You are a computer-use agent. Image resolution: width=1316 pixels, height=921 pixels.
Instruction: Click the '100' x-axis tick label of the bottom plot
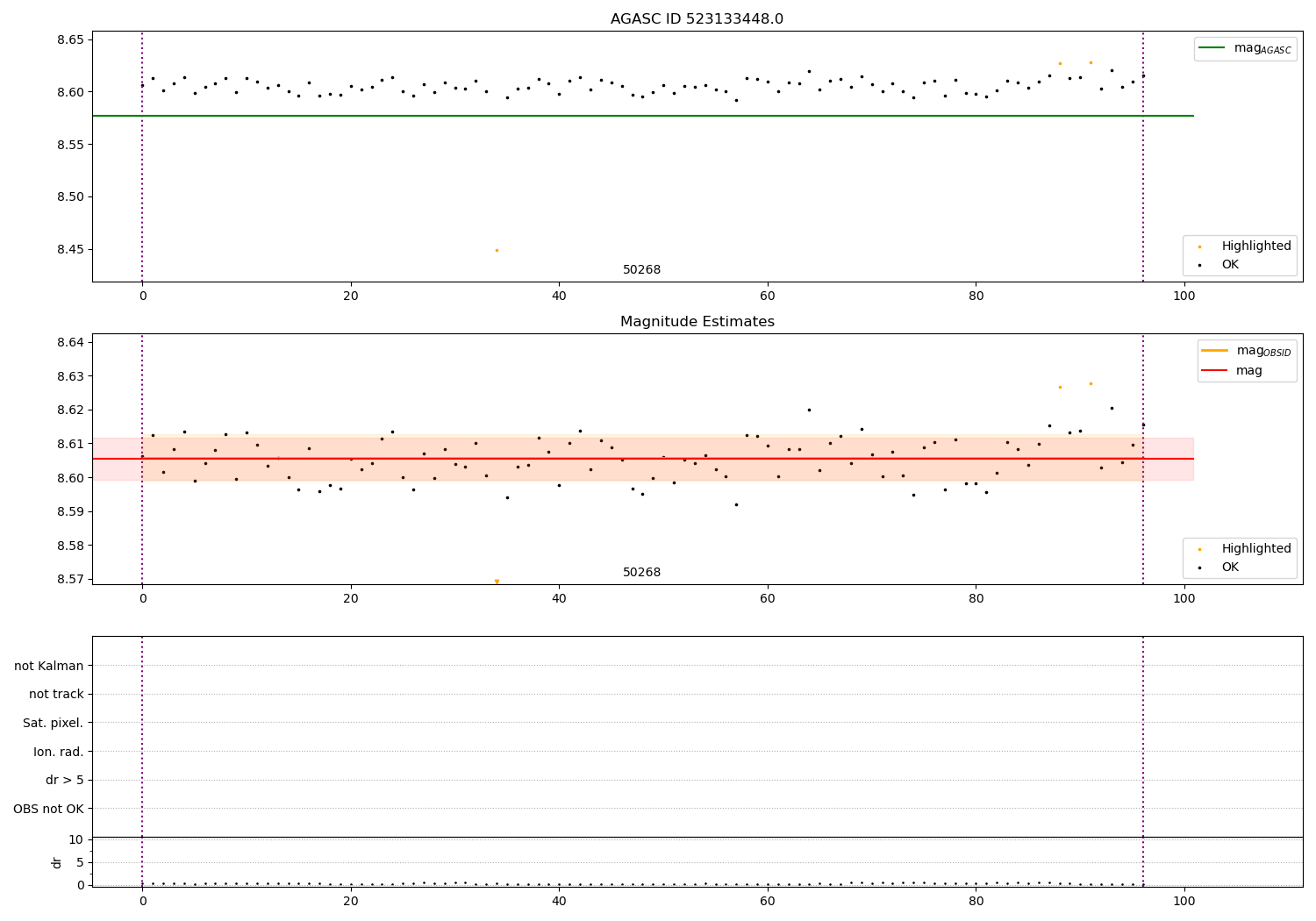1184,901
